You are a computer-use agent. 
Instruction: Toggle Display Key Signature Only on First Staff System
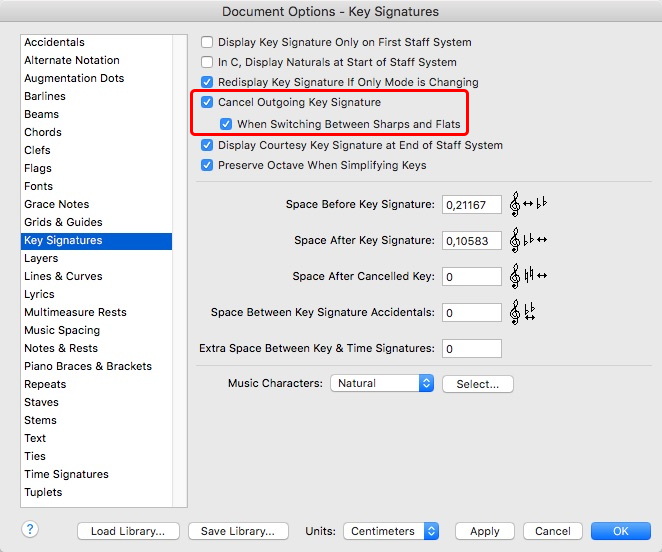pos(207,43)
